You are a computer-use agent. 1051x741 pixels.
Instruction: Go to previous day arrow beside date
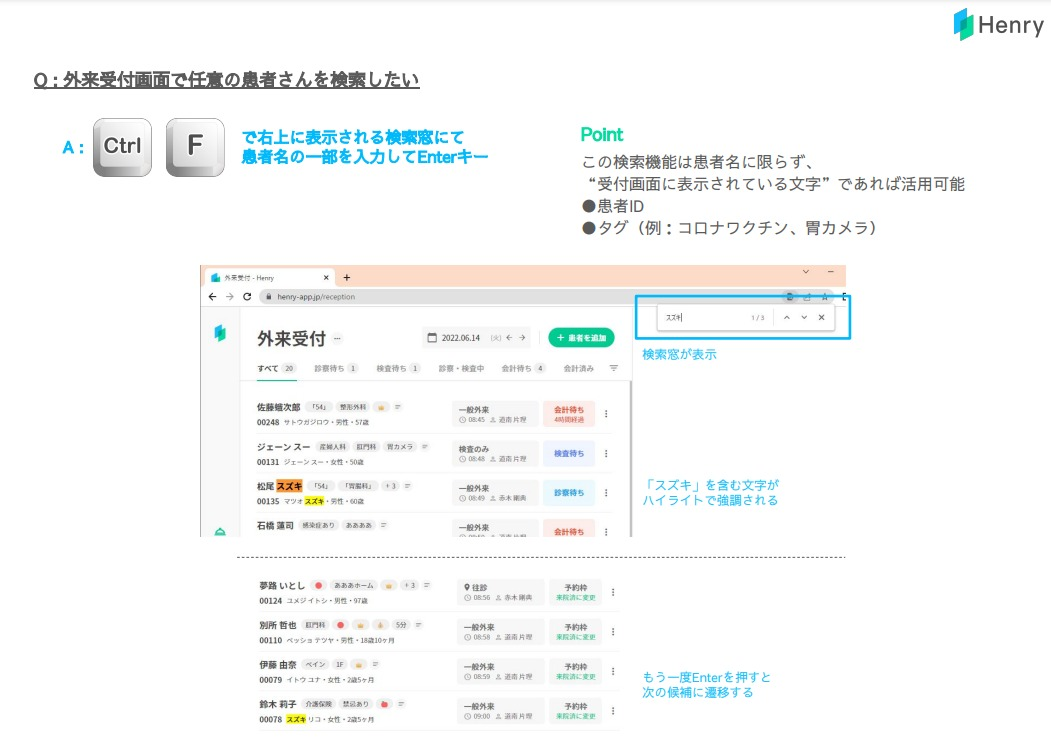(x=509, y=338)
